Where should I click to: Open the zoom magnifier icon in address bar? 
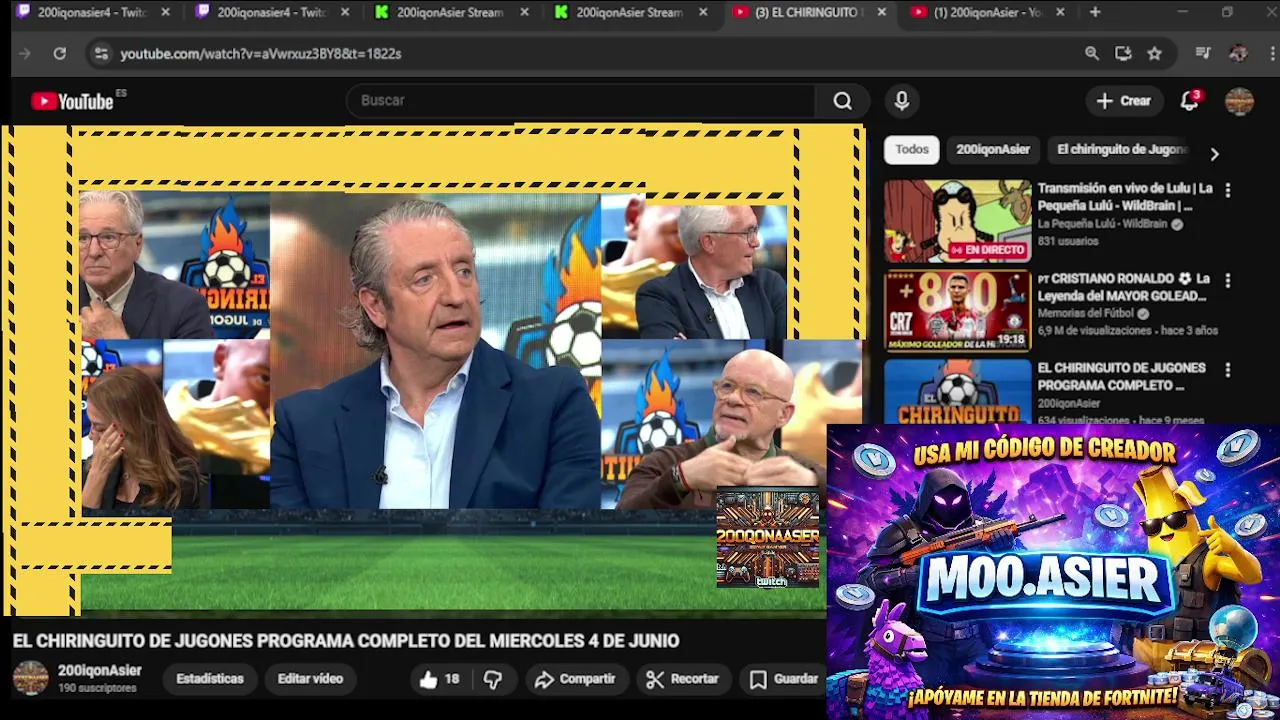click(1092, 54)
